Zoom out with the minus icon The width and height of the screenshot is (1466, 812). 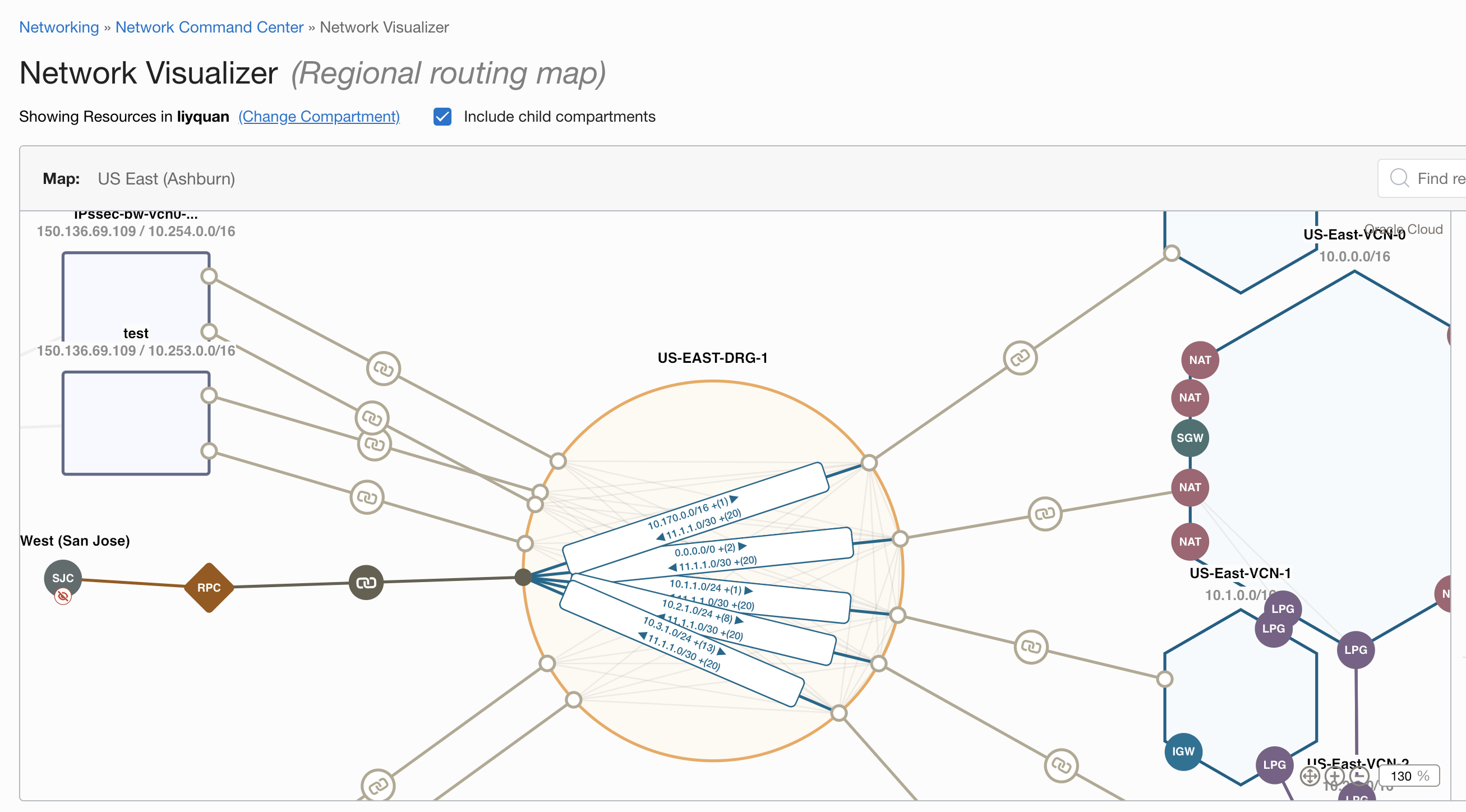click(1359, 777)
